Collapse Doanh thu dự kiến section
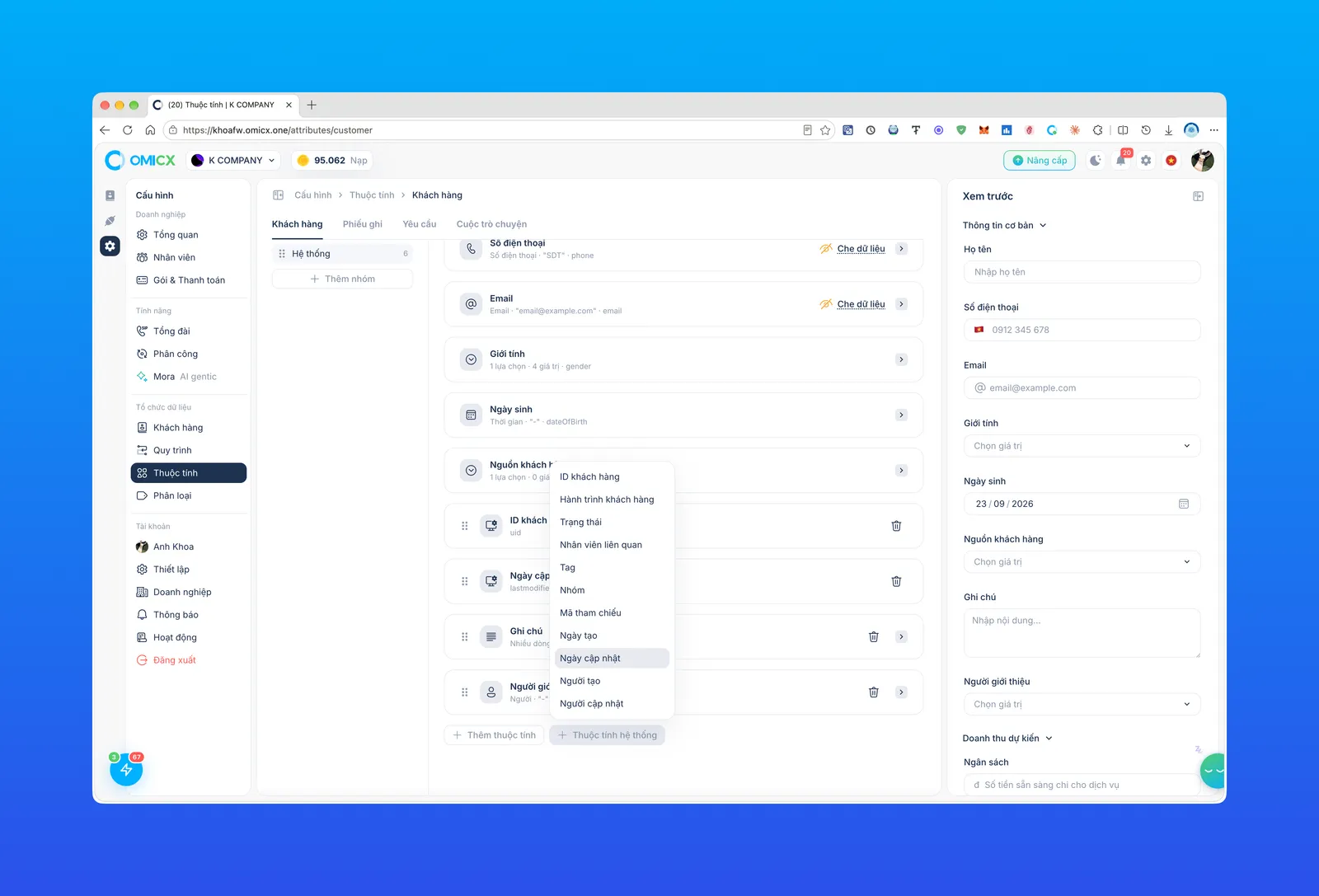1319x896 pixels. coord(1007,739)
